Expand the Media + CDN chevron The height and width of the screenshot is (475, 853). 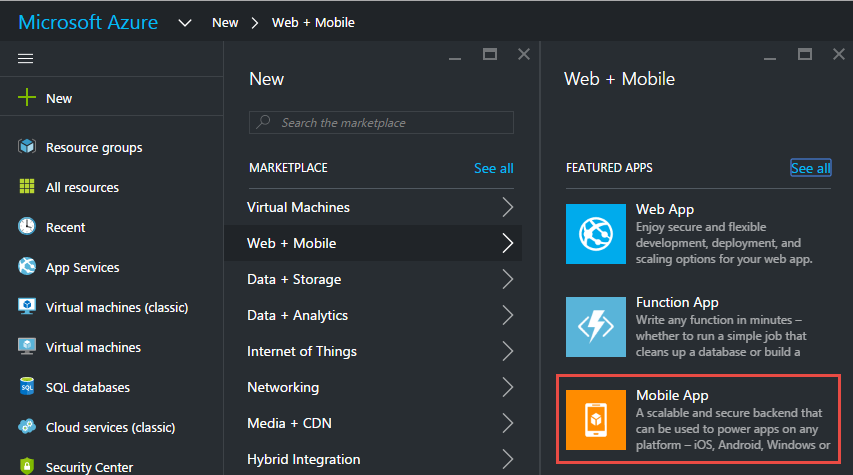(507, 423)
